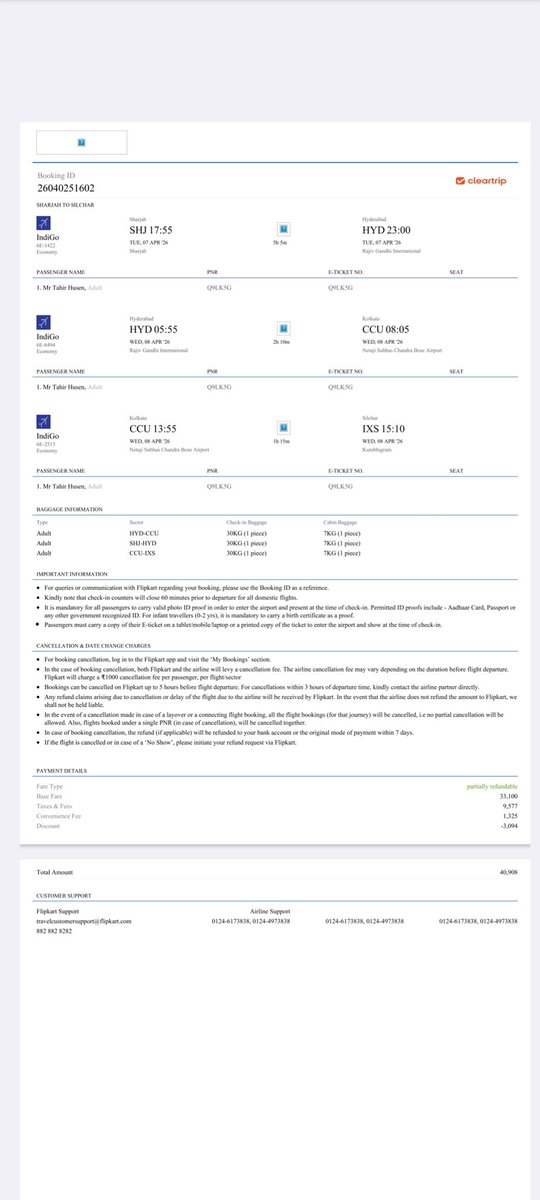Click the duration icon above 2h 10m
The image size is (540, 1200).
pyautogui.click(x=283, y=328)
